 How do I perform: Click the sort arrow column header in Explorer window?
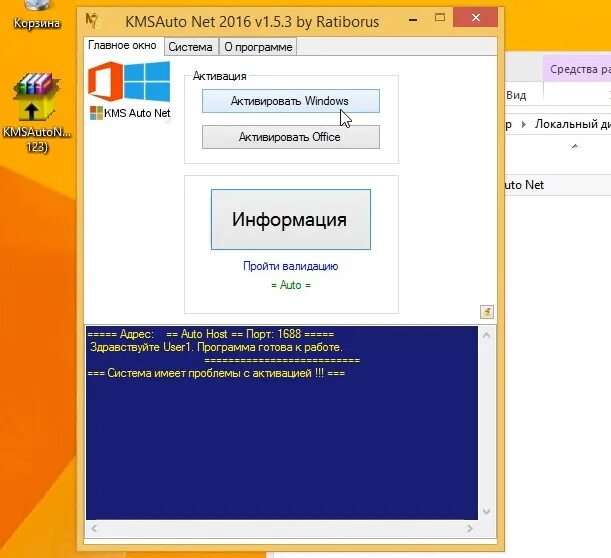(575, 146)
